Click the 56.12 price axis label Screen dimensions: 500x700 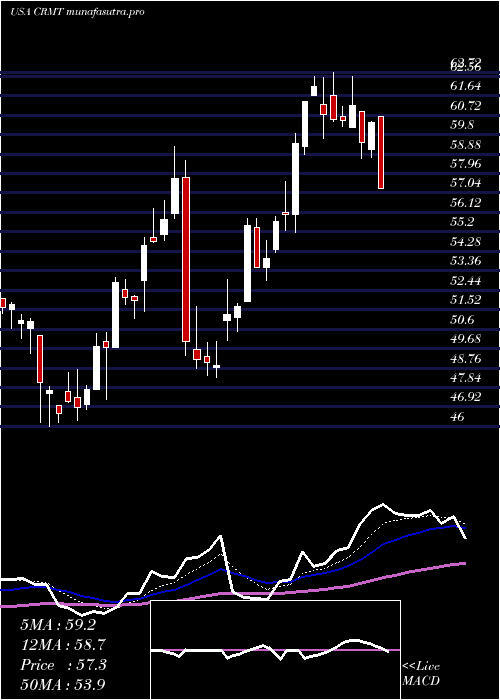pyautogui.click(x=466, y=202)
